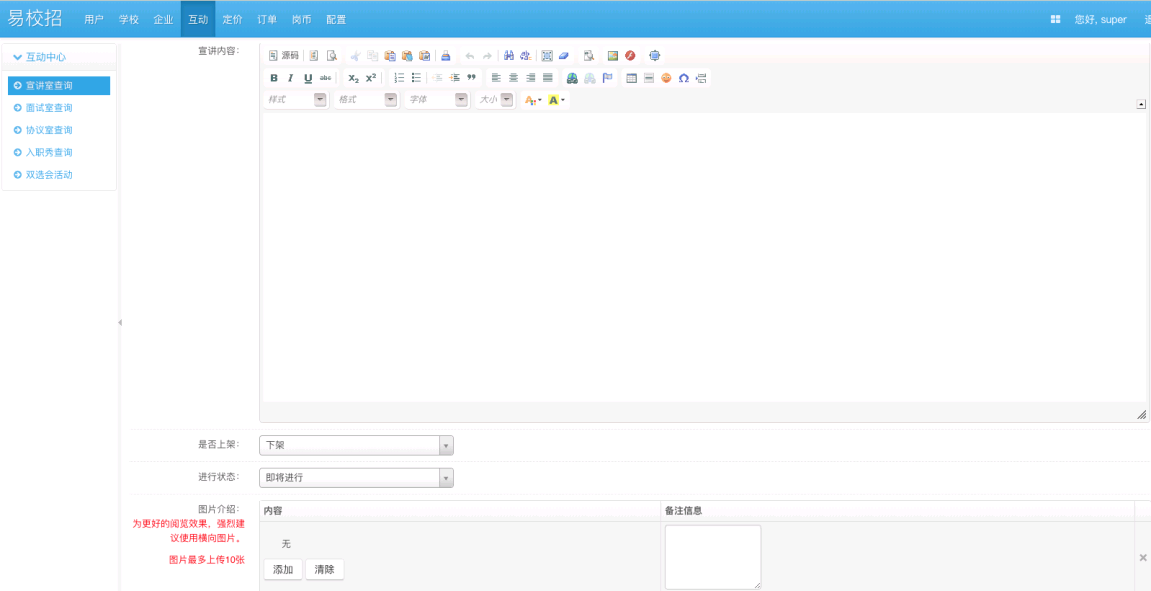The height and width of the screenshot is (591, 1151).
Task: Insert a table via toolbar icon
Action: 632,78
